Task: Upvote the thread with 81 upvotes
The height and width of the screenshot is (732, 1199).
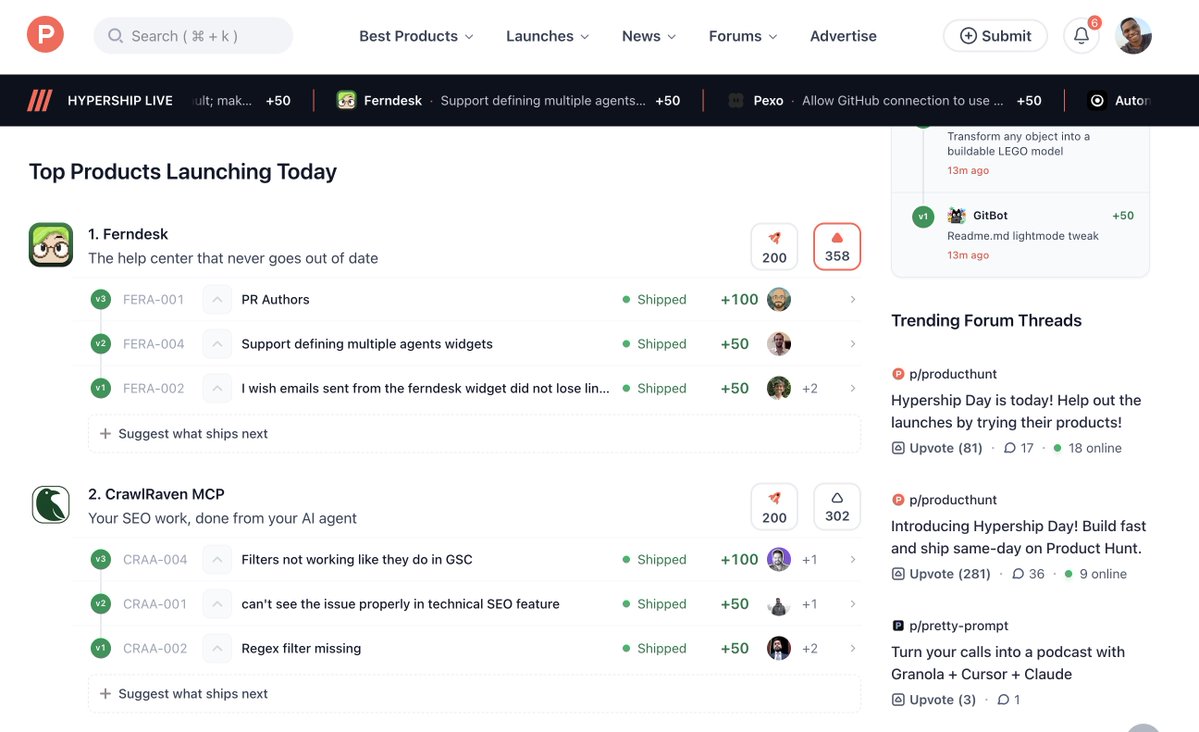Action: [x=937, y=448]
